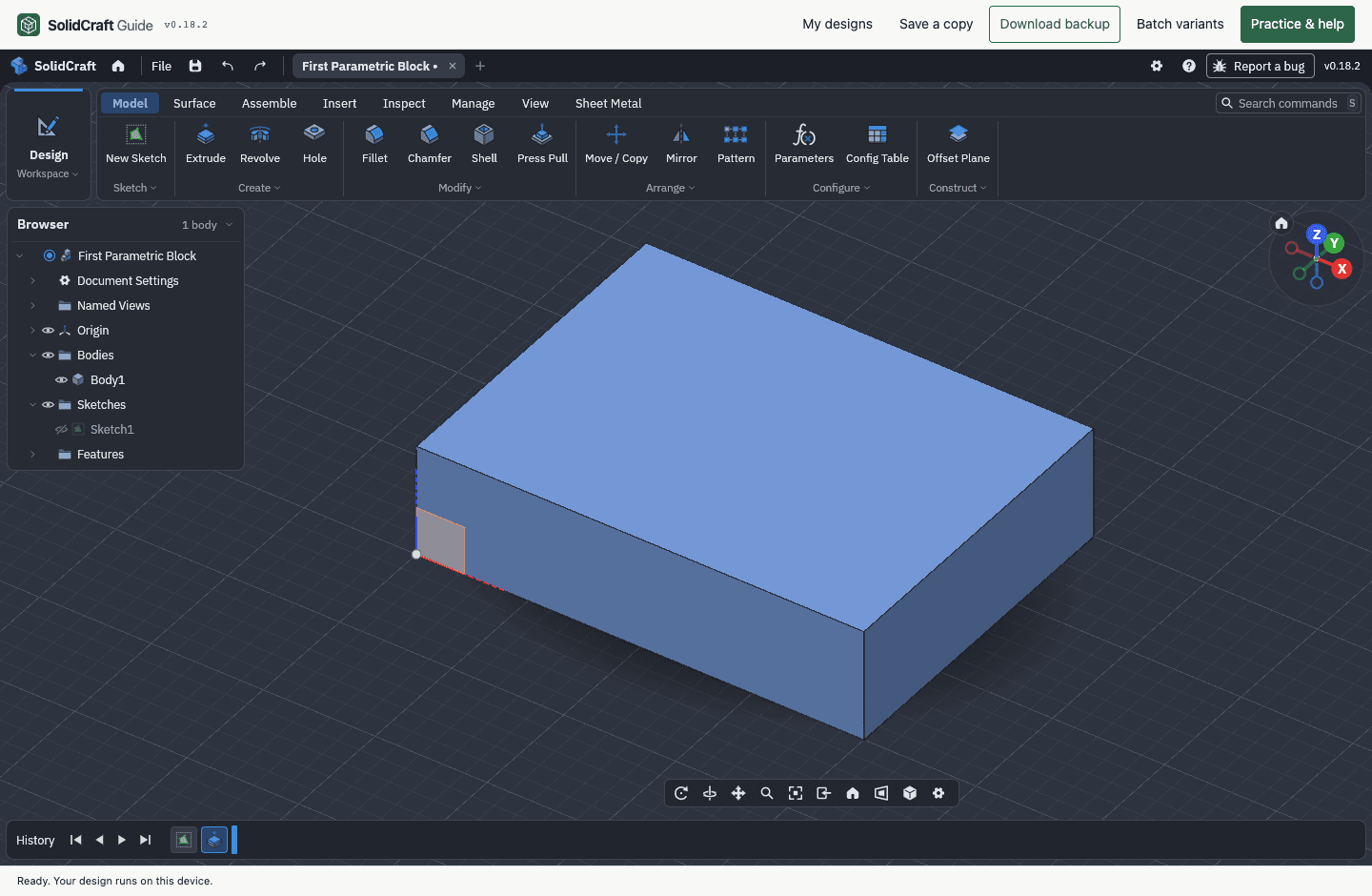
Task: Choose the Fillet tool
Action: (x=374, y=145)
